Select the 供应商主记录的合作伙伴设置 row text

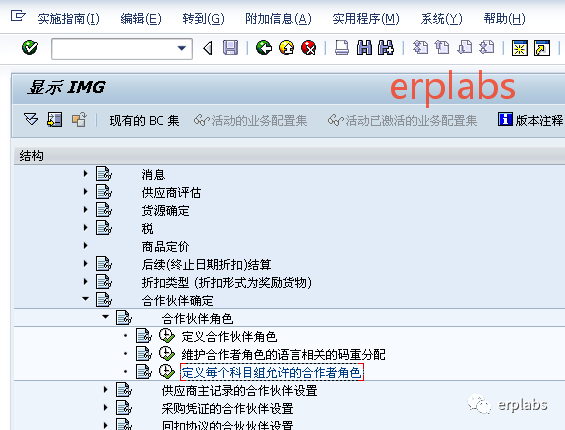(239, 391)
